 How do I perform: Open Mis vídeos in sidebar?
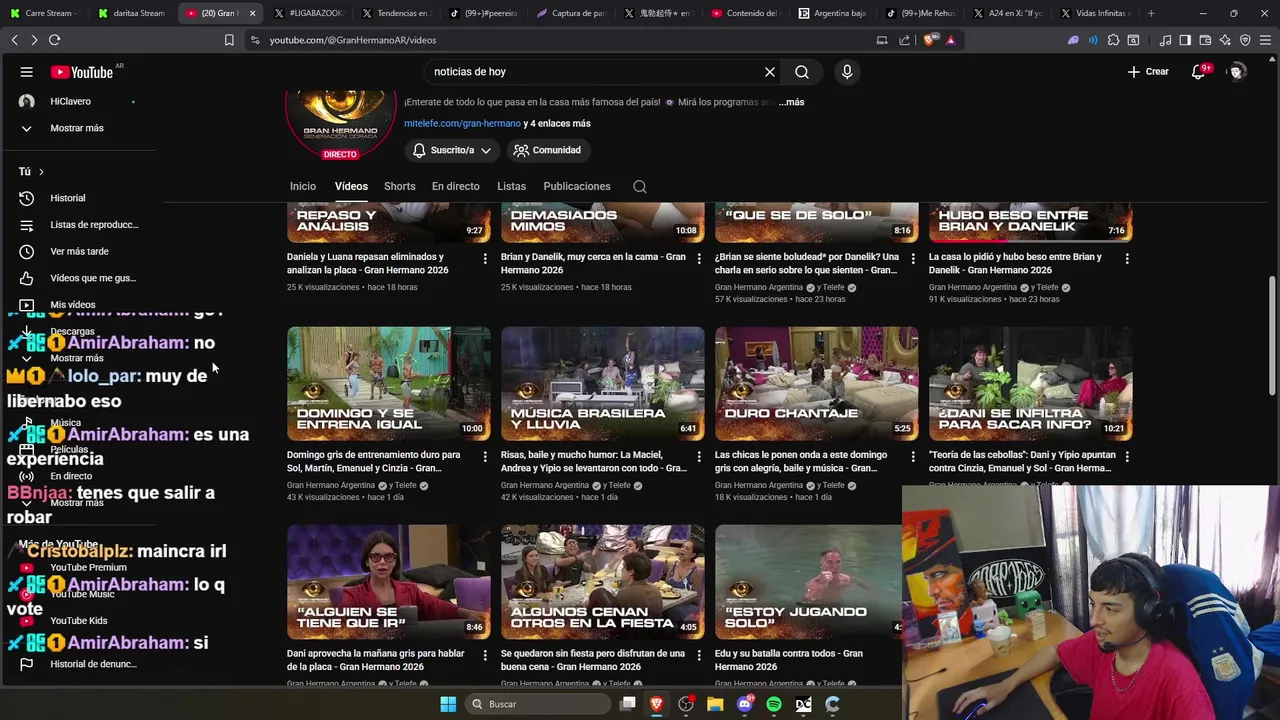78,304
